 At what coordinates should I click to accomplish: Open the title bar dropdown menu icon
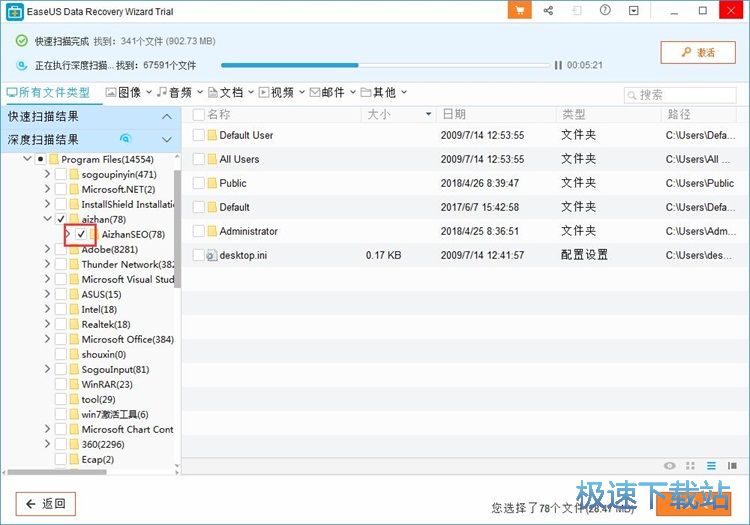click(x=634, y=11)
